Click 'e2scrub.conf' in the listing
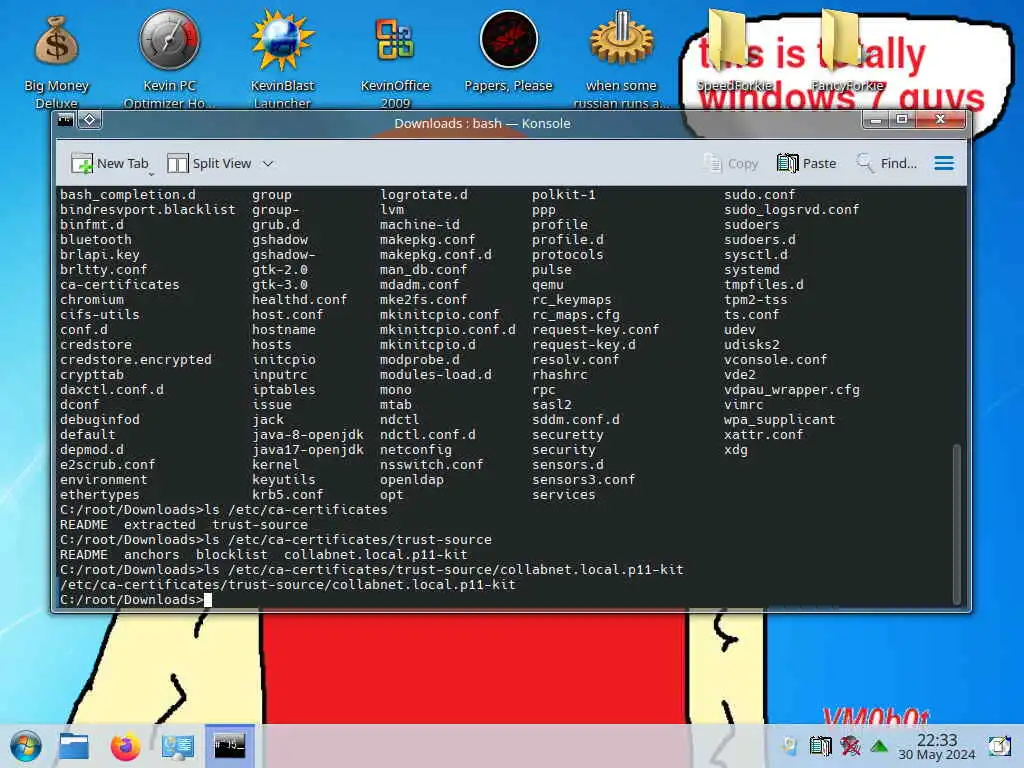This screenshot has height=768, width=1024. pos(108,465)
